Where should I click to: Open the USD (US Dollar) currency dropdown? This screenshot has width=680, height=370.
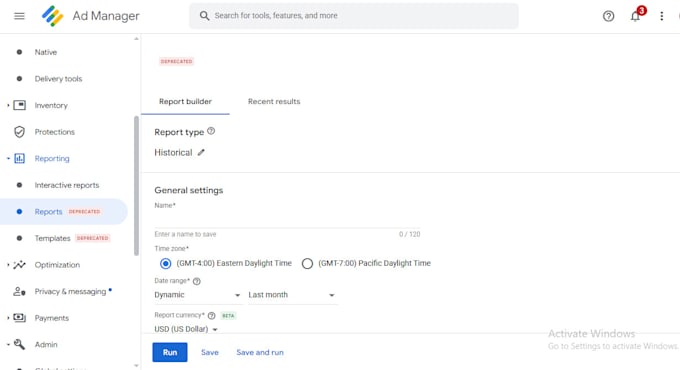click(186, 329)
